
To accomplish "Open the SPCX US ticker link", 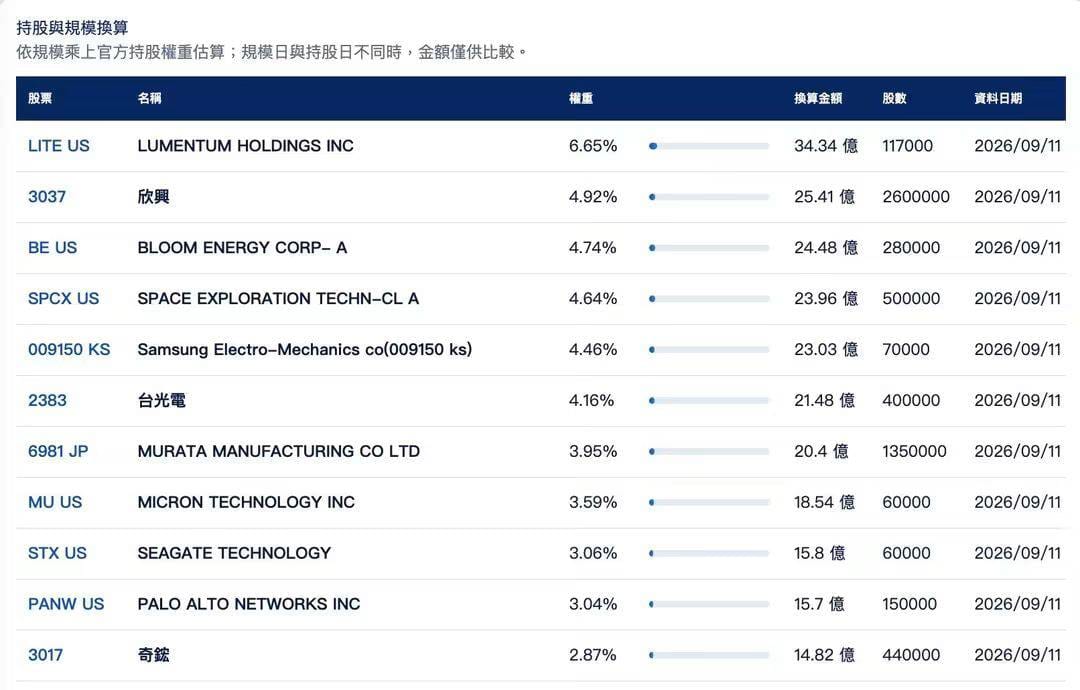I will 63,299.
